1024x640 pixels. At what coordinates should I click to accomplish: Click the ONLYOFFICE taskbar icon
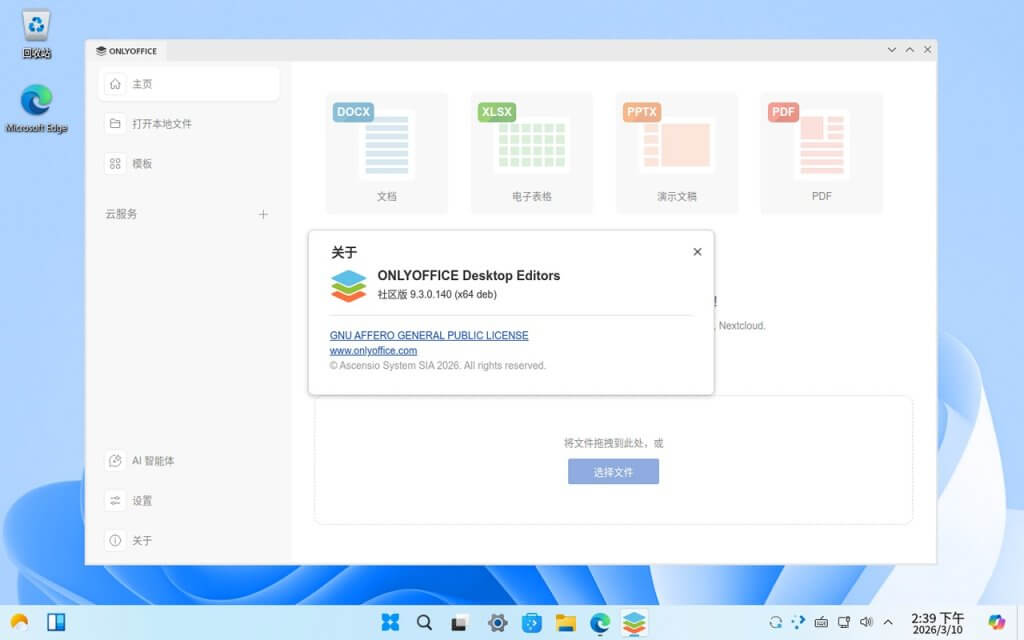[x=634, y=622]
